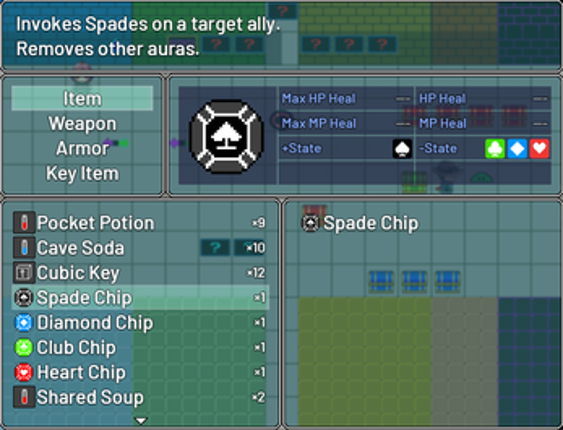The height and width of the screenshot is (430, 563).
Task: Click the green Club Chip icon
Action: click(x=24, y=347)
